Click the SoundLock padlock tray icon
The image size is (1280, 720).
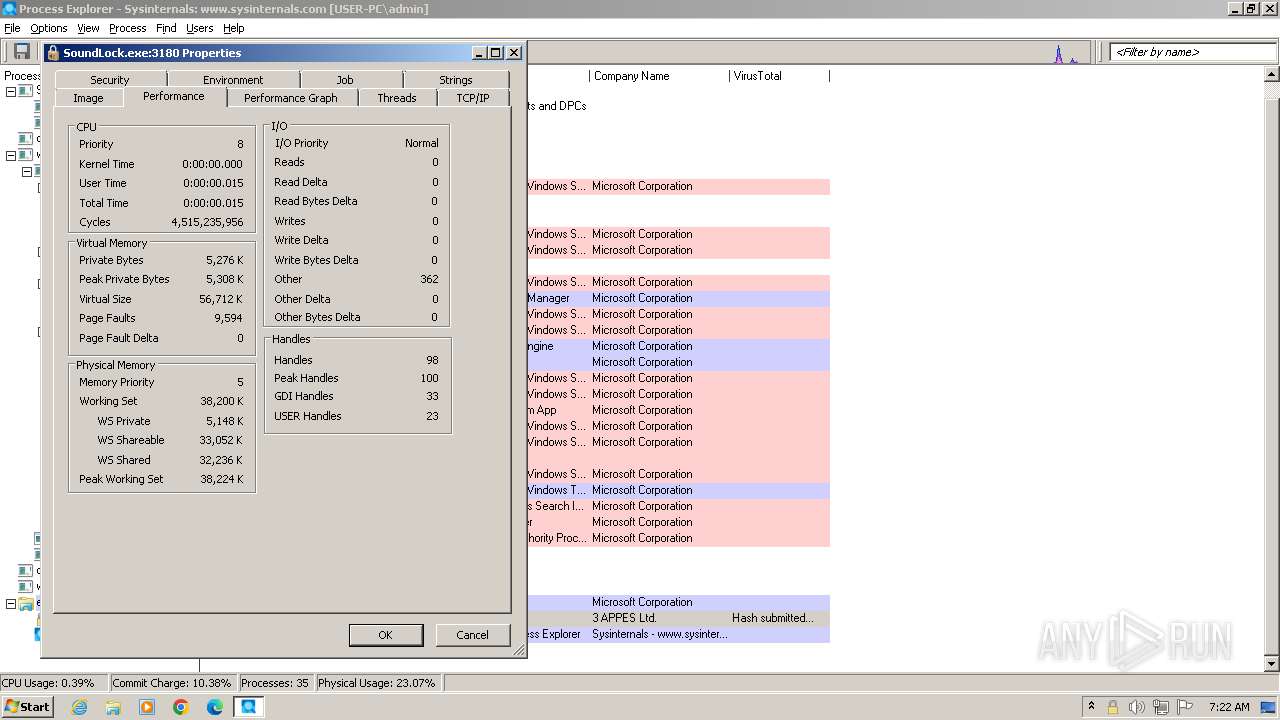pos(1112,707)
